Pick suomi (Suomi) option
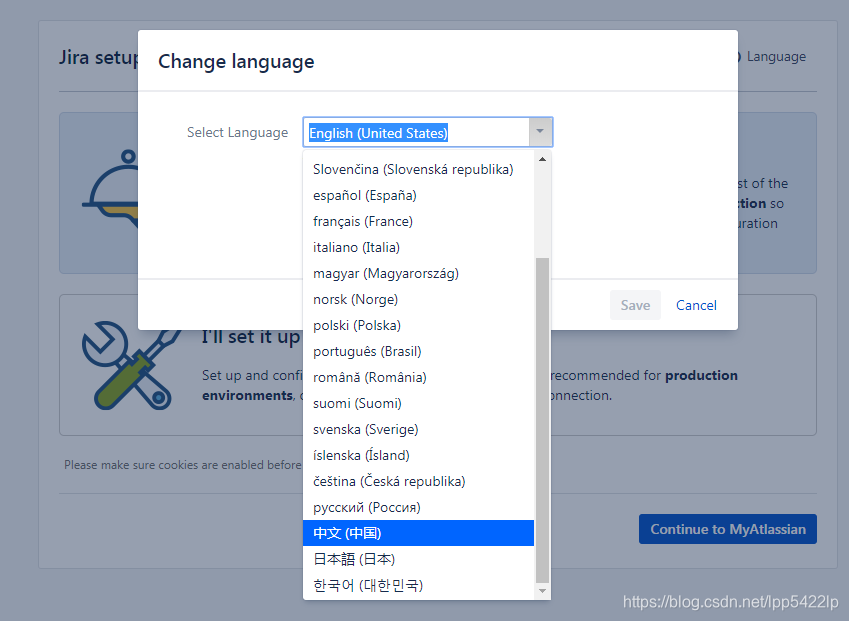The width and height of the screenshot is (849, 621). pos(419,403)
